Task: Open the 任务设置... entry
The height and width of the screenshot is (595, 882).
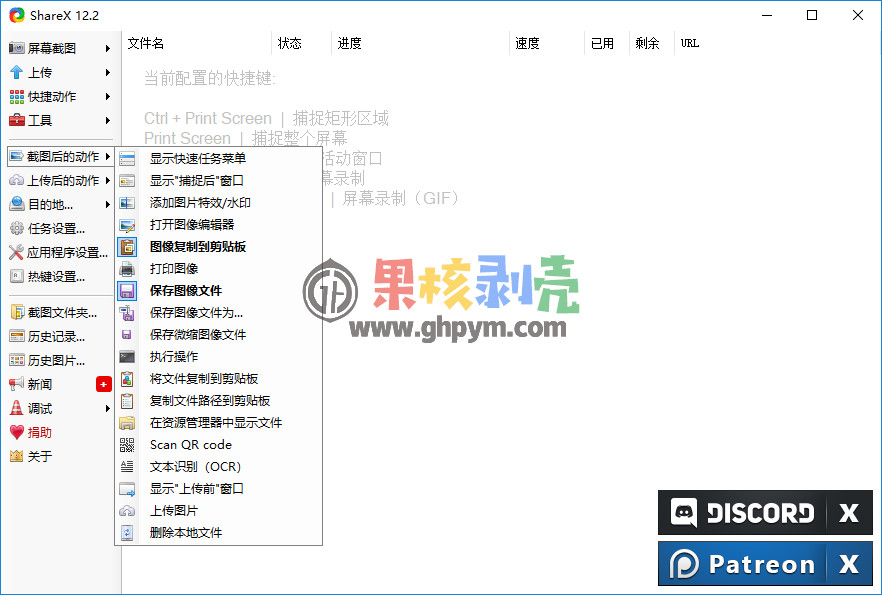Action: click(x=61, y=228)
